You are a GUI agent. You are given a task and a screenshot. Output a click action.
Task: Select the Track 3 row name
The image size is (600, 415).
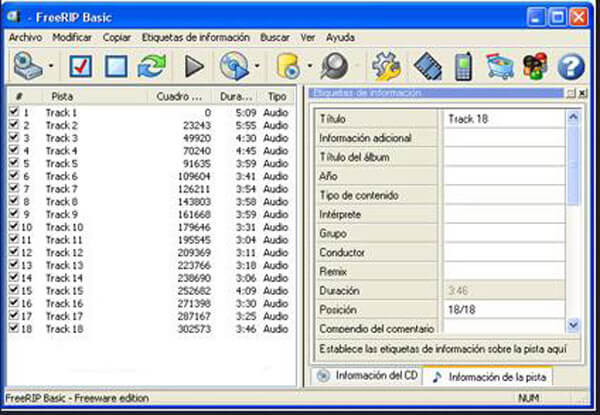62,138
